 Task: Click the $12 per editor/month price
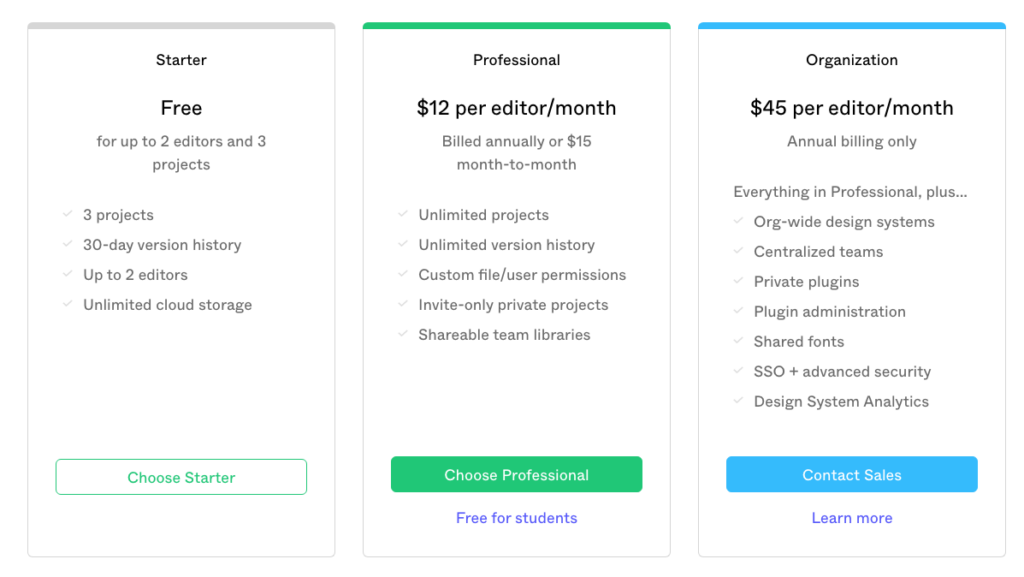point(516,108)
